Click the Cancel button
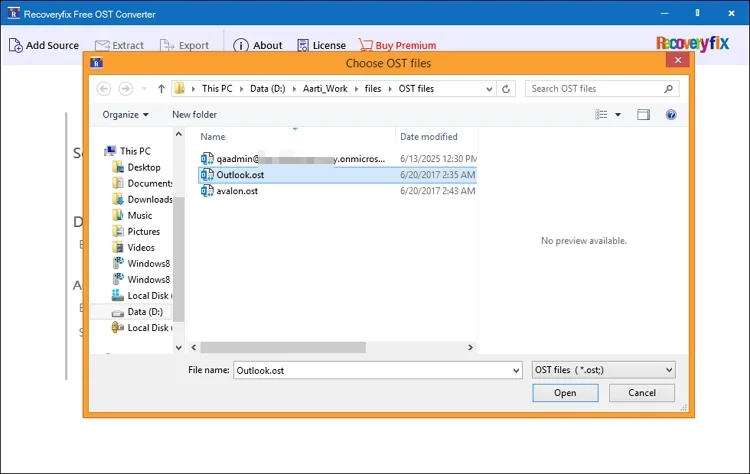 tap(642, 393)
